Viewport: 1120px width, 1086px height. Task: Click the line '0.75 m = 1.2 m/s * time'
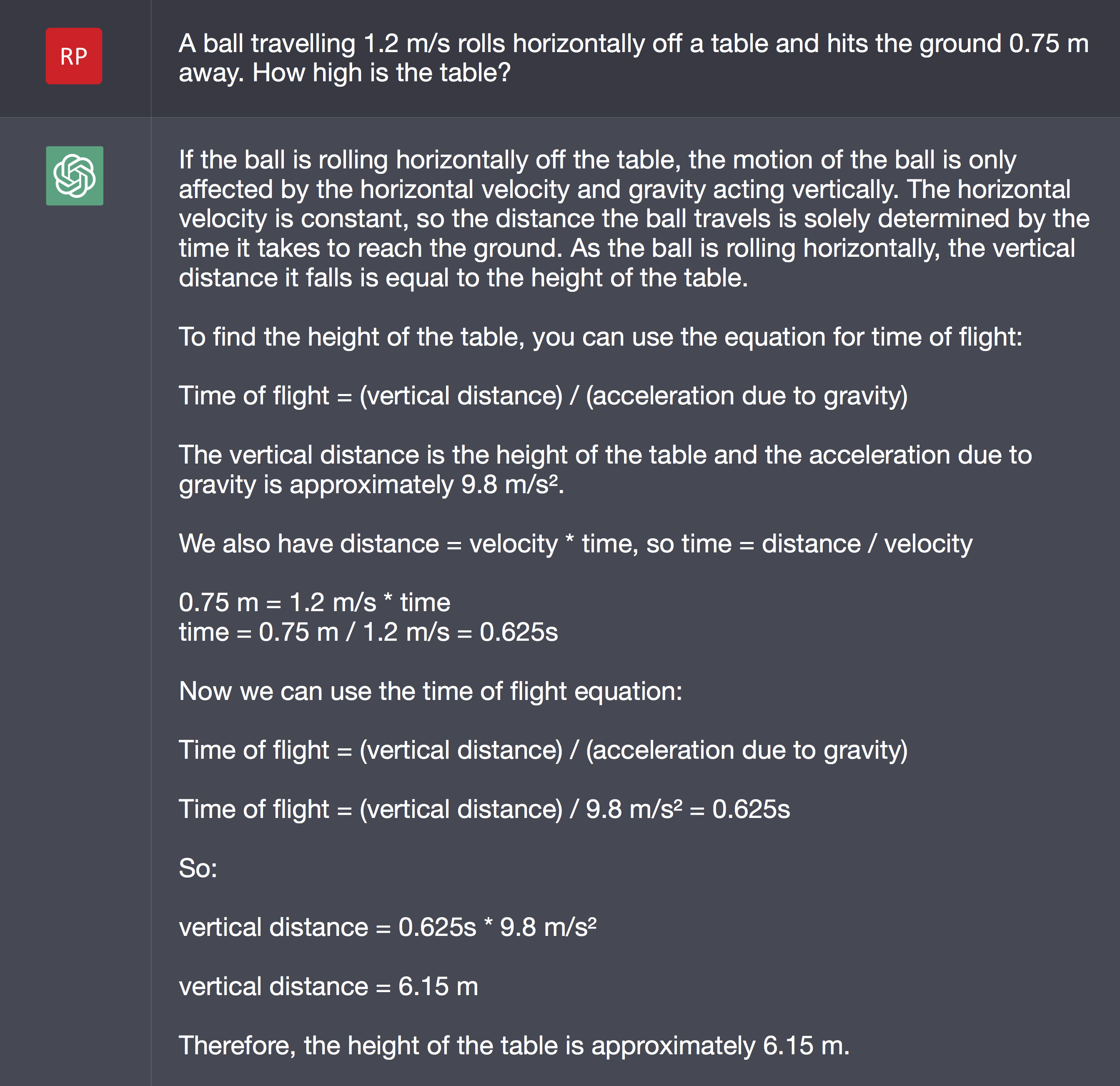(x=314, y=602)
